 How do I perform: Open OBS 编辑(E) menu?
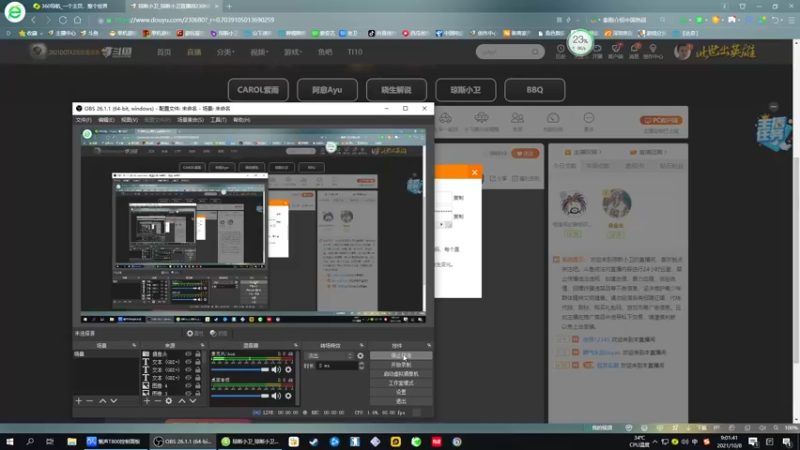coord(106,120)
